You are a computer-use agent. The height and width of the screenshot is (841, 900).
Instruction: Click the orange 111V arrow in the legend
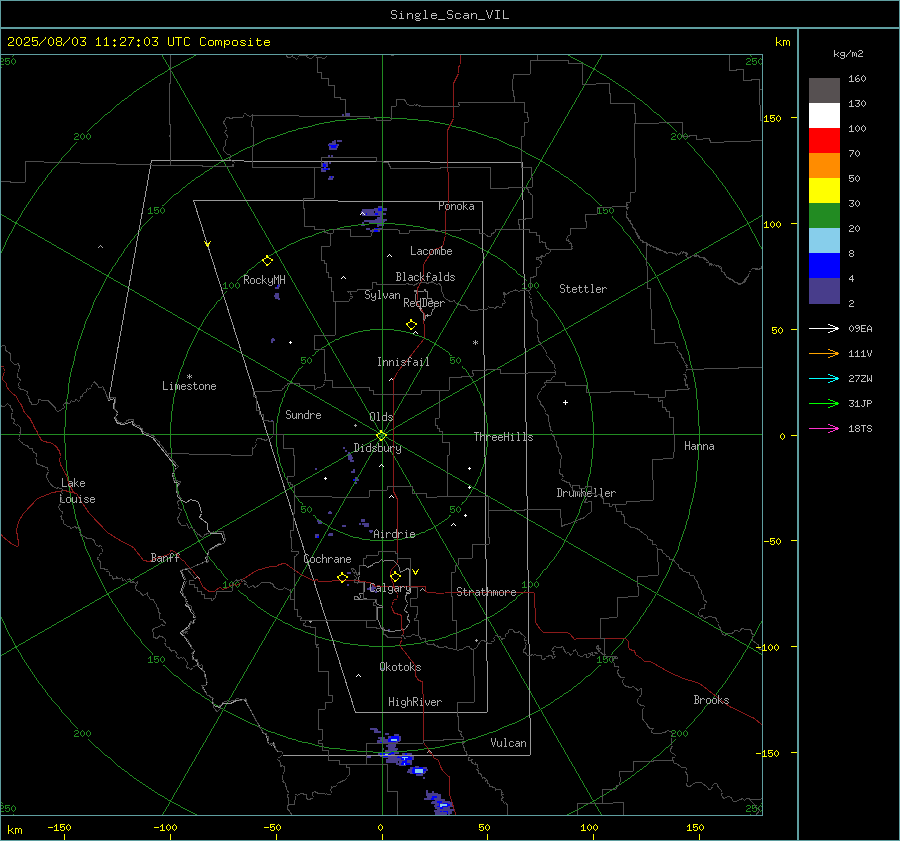tap(824, 354)
